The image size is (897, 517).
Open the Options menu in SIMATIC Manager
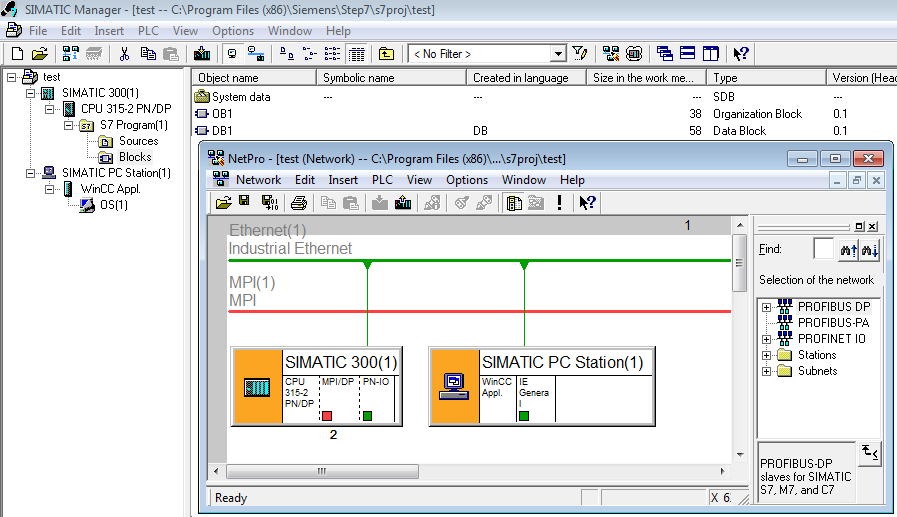(x=233, y=31)
